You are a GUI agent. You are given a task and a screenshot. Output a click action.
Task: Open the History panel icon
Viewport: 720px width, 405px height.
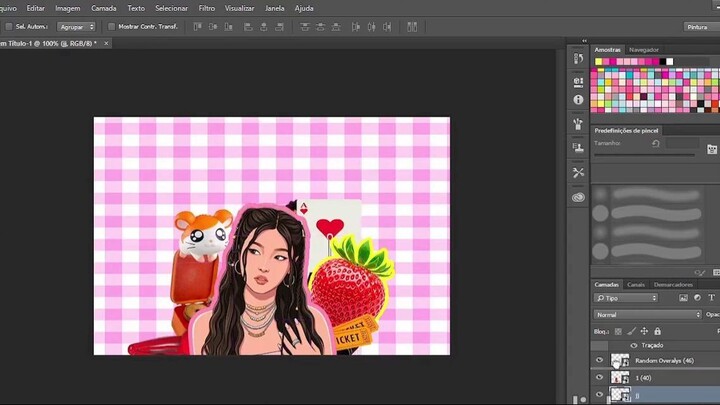[x=578, y=58]
